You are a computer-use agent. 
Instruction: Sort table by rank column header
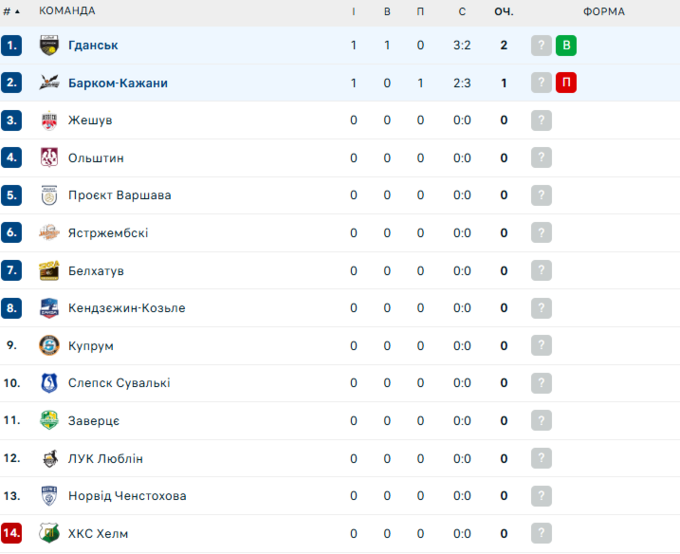click(x=11, y=11)
